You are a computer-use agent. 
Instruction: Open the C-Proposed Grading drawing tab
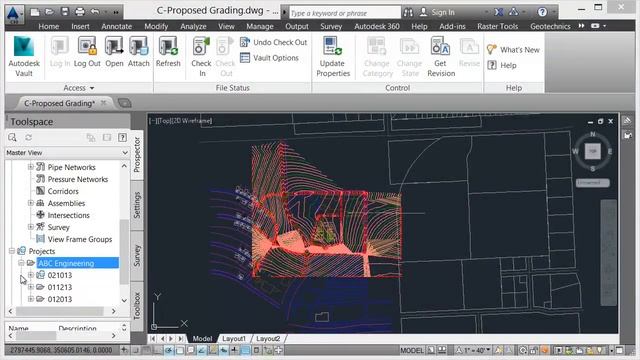59,103
